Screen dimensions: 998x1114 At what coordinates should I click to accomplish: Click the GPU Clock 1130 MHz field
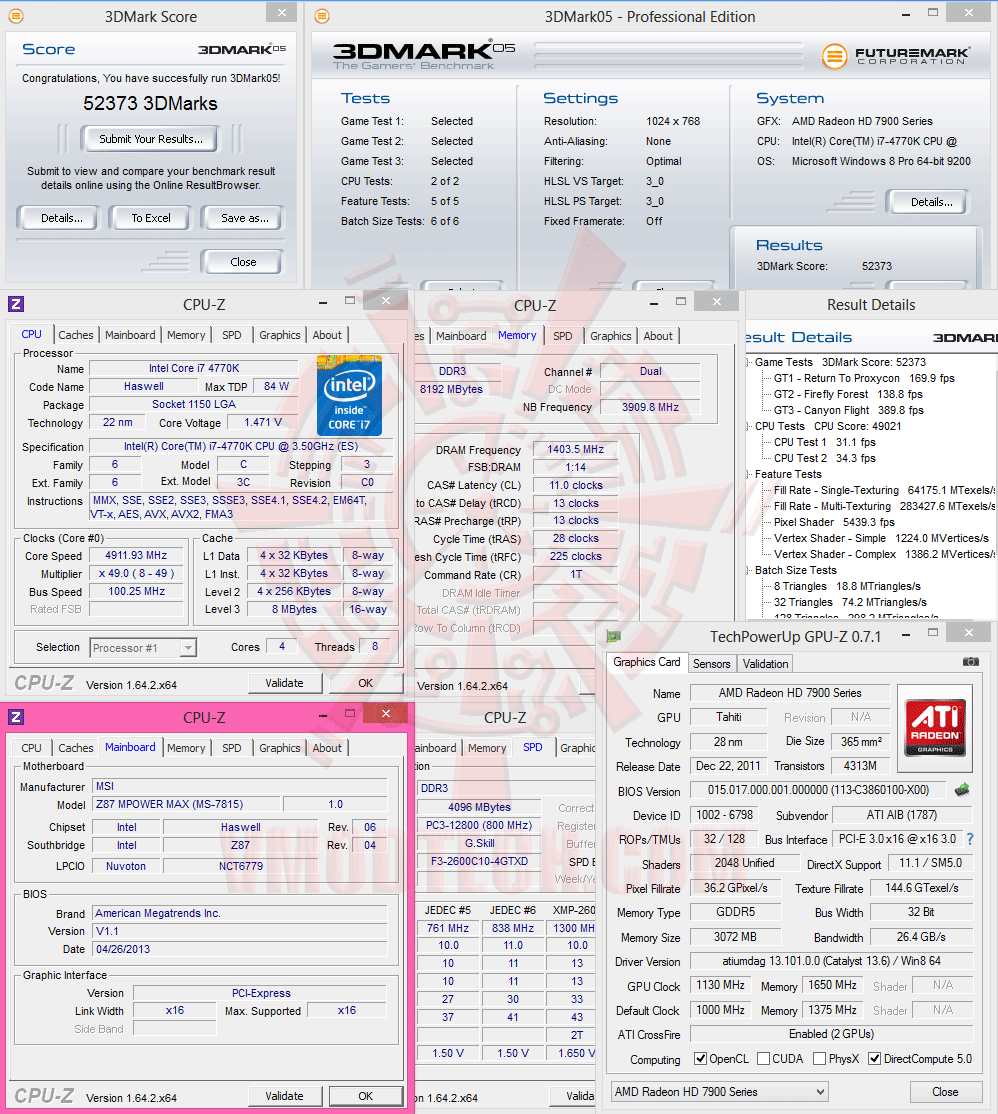coord(720,985)
